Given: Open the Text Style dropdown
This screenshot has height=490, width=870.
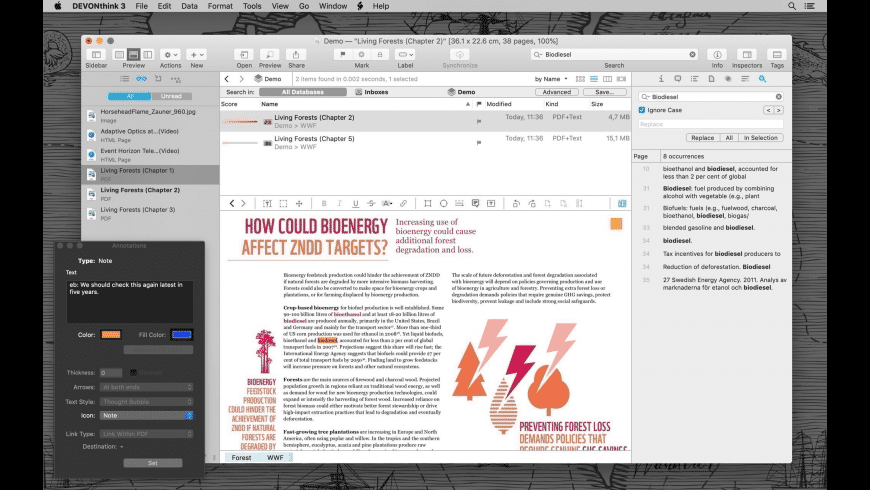Looking at the screenshot, I should (x=146, y=401).
